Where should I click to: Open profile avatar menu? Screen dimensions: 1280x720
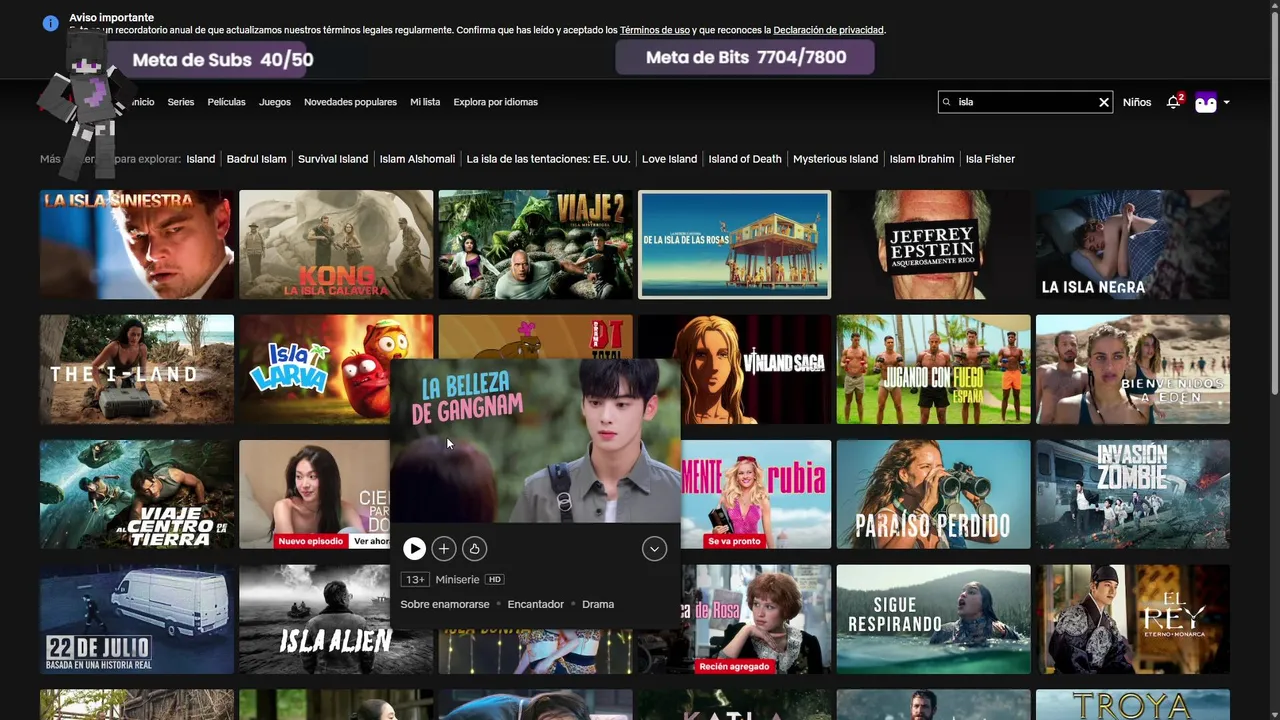pyautogui.click(x=1206, y=102)
